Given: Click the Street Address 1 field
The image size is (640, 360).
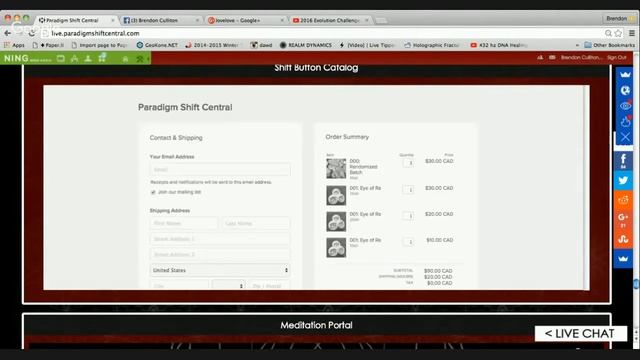Looking at the screenshot, I should tap(220, 239).
